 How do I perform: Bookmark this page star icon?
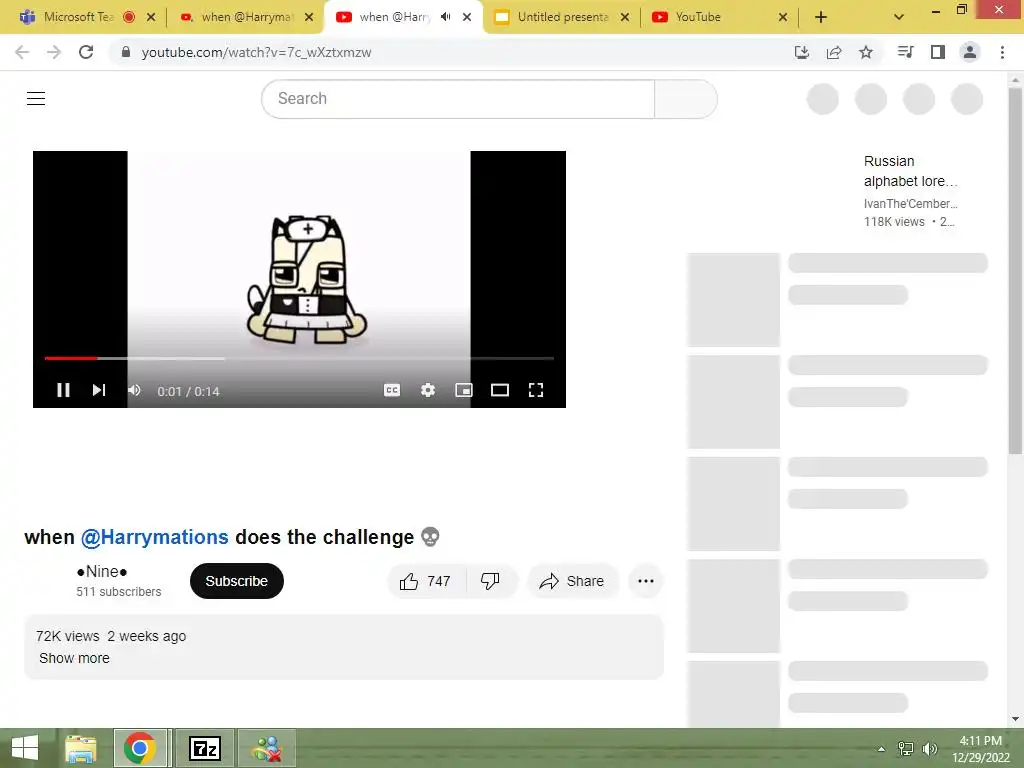pyautogui.click(x=866, y=52)
